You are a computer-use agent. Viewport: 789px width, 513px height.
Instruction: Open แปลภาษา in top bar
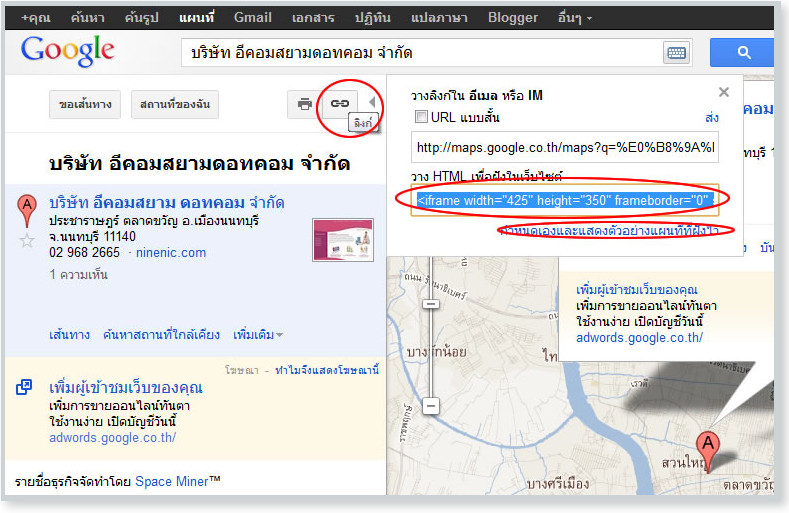click(x=439, y=18)
